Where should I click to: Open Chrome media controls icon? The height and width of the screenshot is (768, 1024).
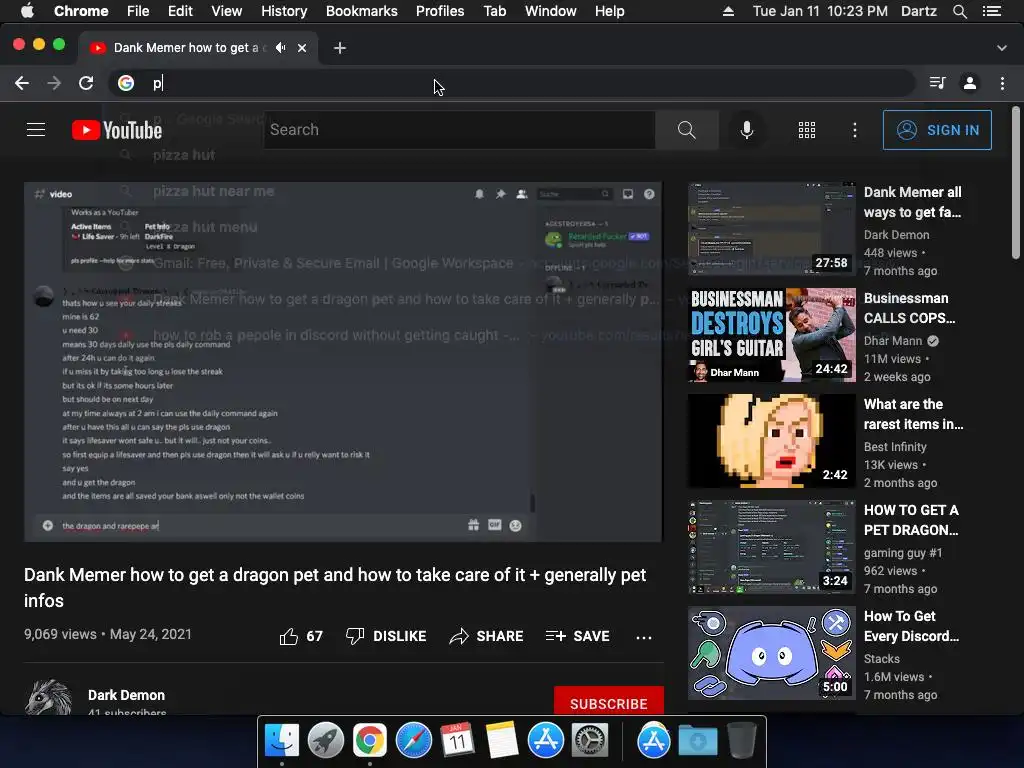pyautogui.click(x=938, y=83)
